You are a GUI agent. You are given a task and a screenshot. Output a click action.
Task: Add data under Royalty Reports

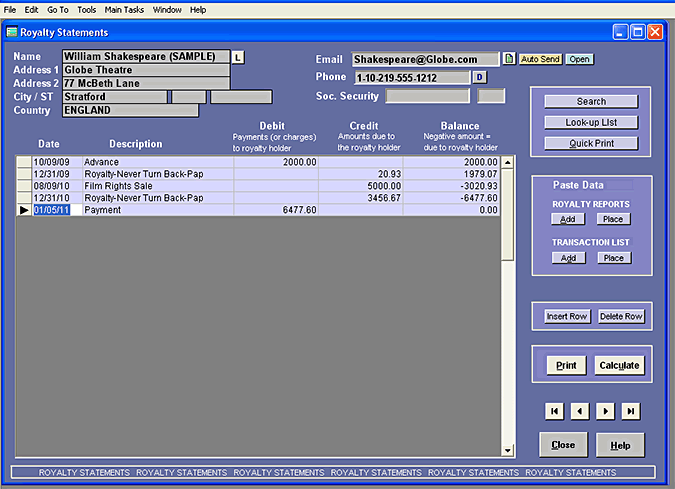tap(567, 219)
